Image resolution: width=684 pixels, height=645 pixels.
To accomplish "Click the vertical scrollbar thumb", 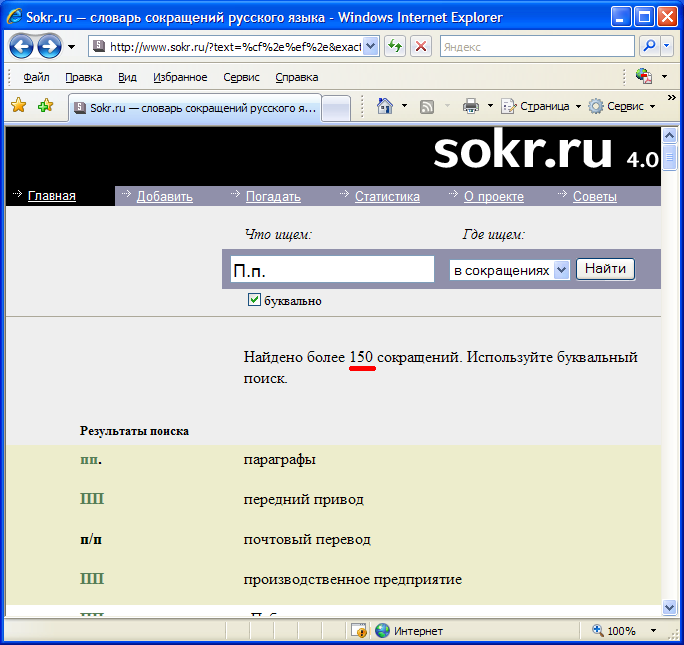I will [669, 157].
